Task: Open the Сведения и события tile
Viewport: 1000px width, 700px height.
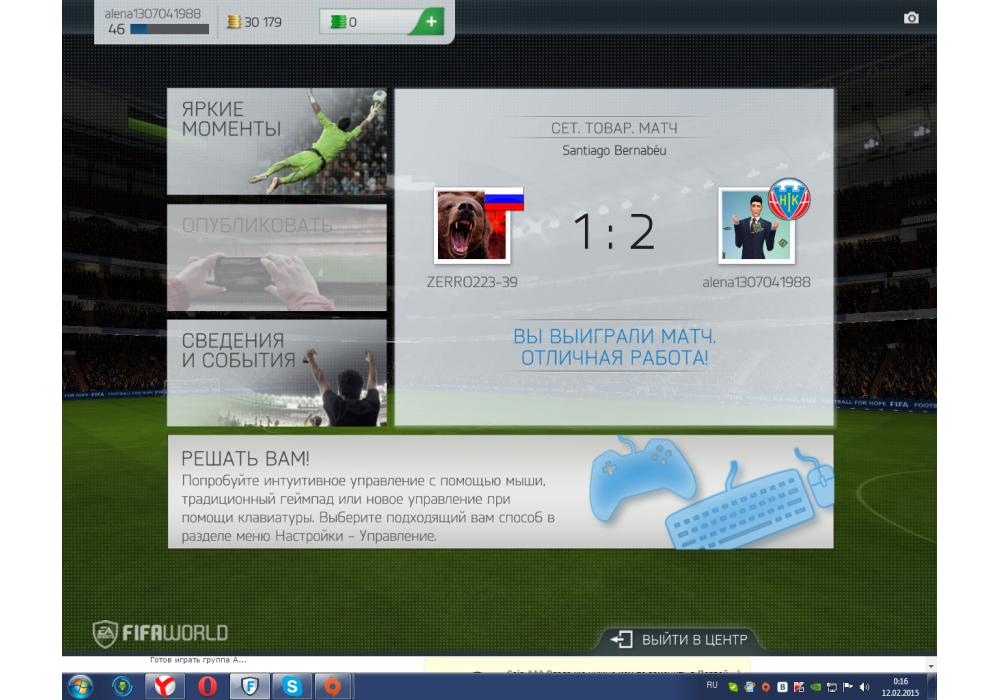Action: [277, 373]
